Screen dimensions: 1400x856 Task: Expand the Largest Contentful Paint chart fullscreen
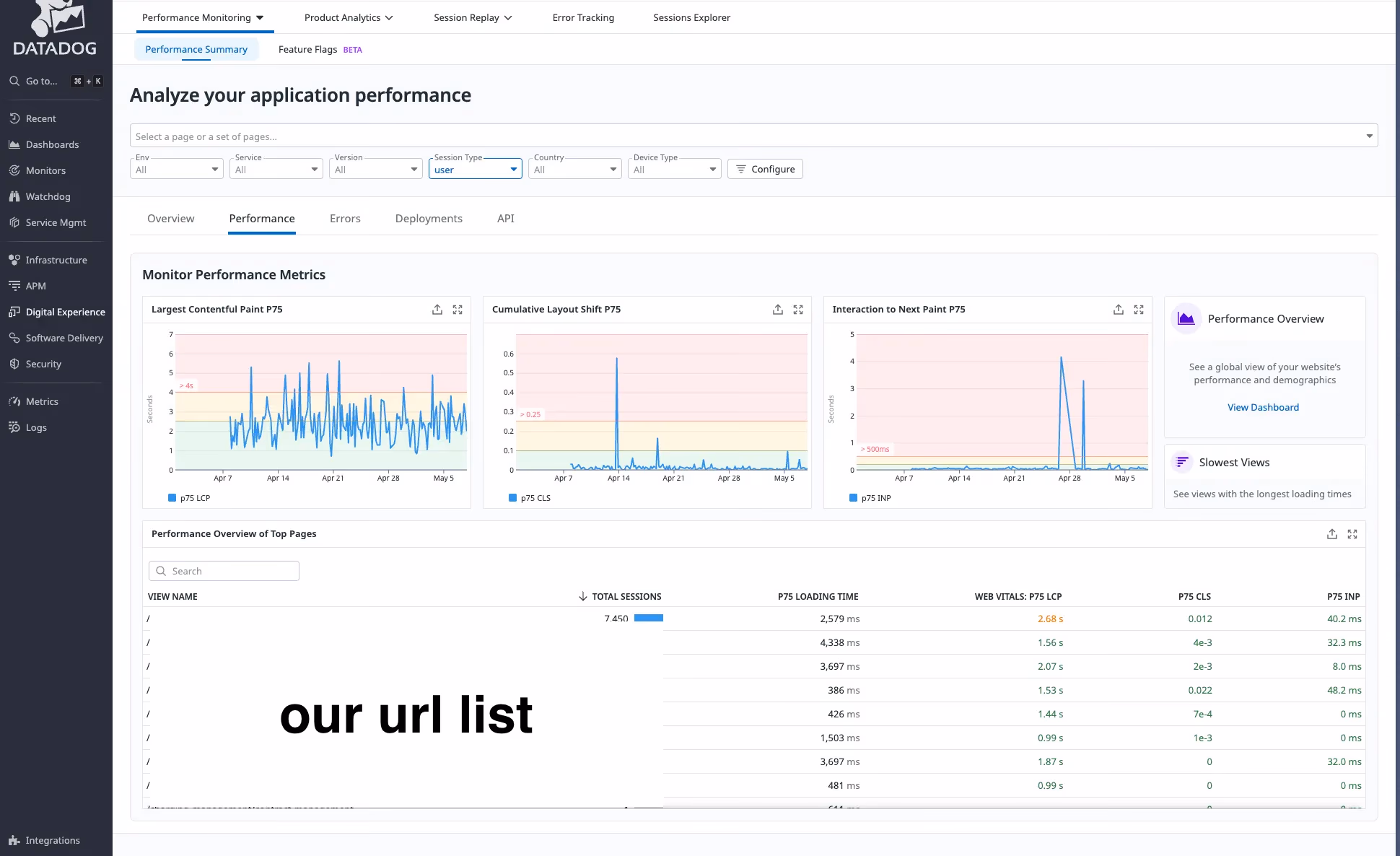tap(457, 309)
